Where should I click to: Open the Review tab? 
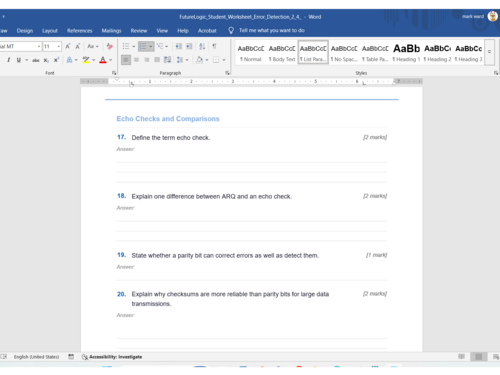click(x=139, y=30)
